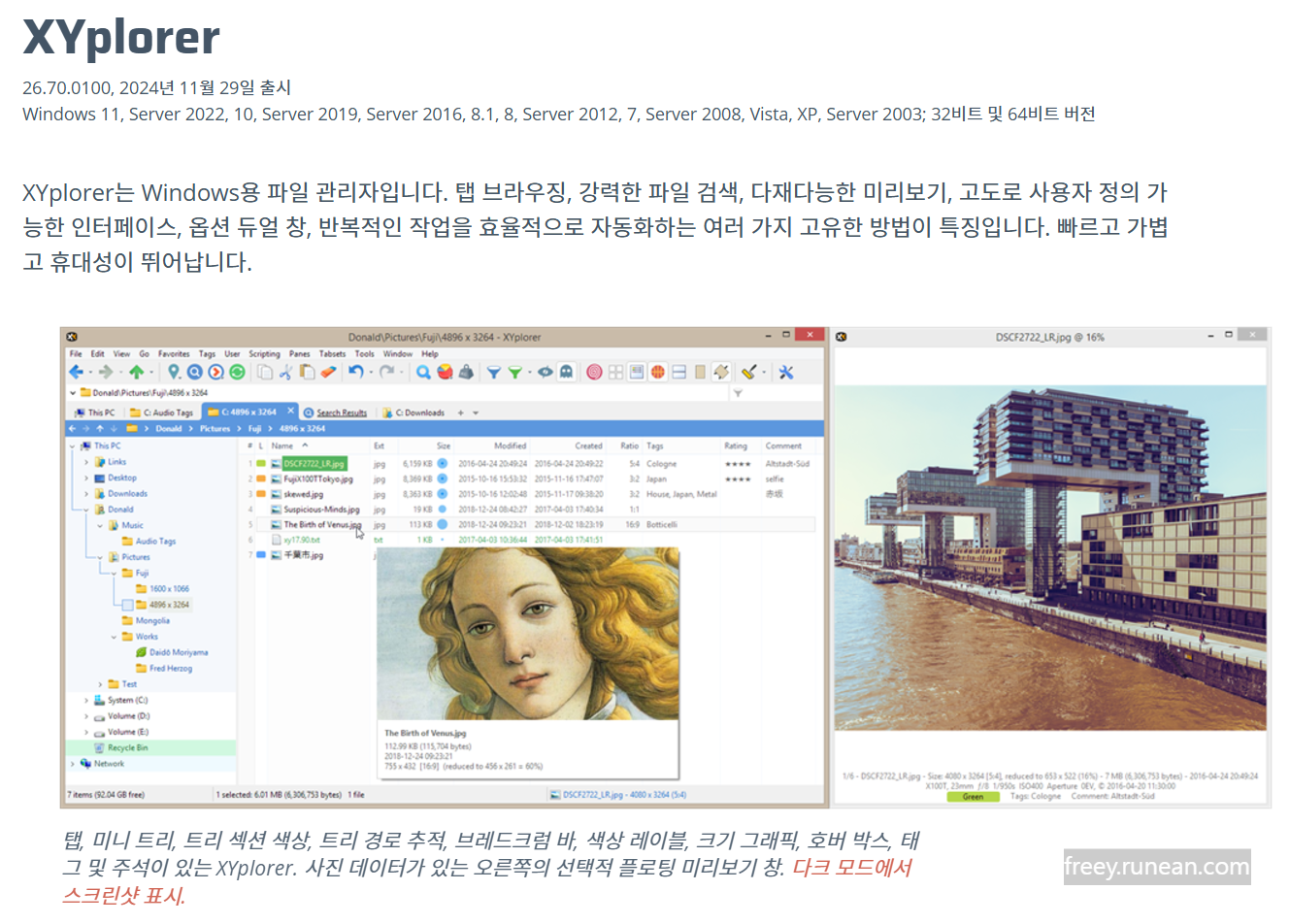The image size is (1290, 924).
Task: Switch to the C: Downloads tab
Action: click(x=414, y=412)
